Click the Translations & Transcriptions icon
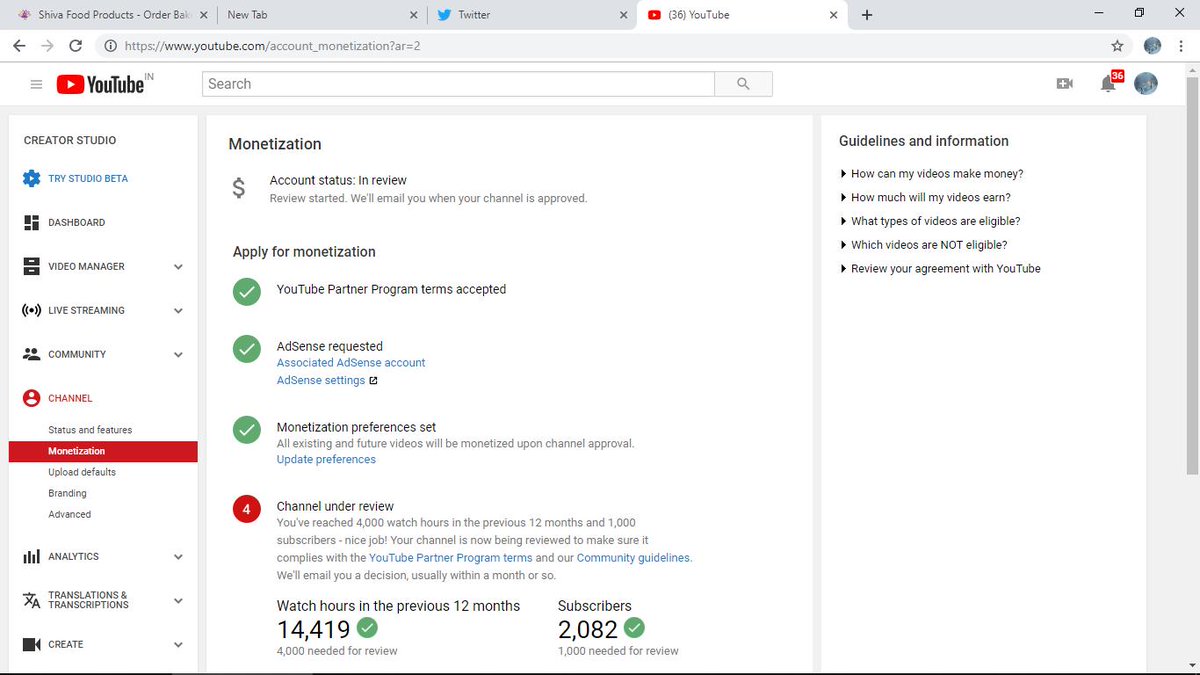 pyautogui.click(x=31, y=600)
